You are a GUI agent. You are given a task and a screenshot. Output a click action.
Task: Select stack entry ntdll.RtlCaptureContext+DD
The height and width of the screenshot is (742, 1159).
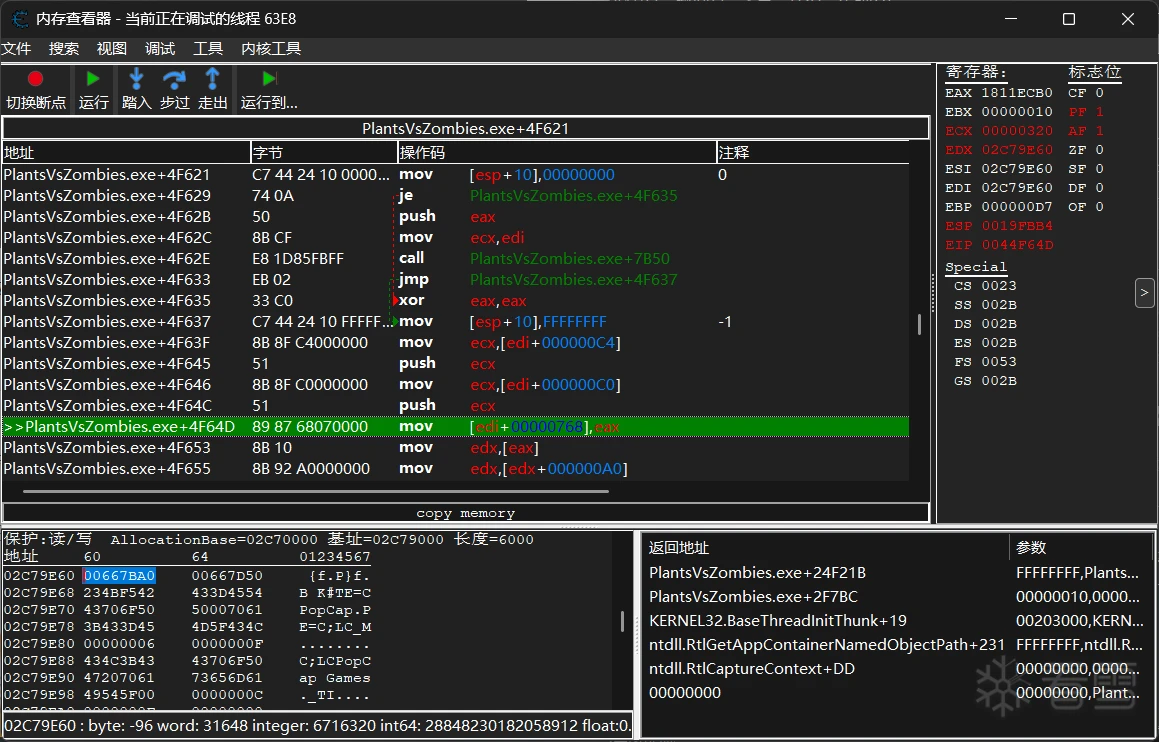pos(752,669)
